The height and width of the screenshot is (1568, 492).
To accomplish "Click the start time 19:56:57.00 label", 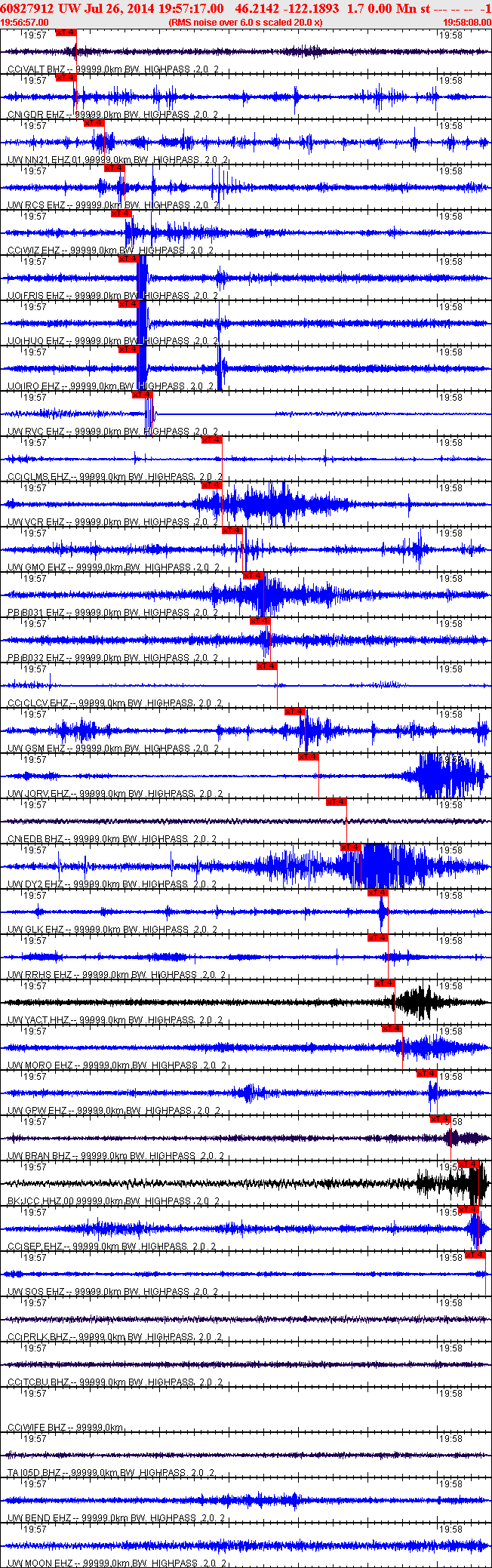I will (24, 23).
